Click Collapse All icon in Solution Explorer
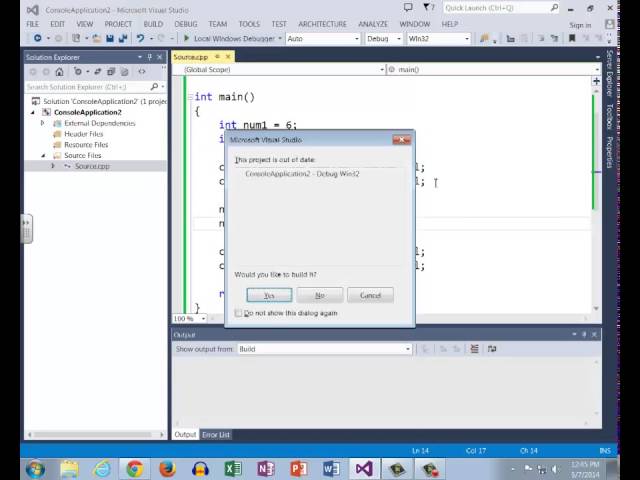The image size is (640, 480). point(111,72)
